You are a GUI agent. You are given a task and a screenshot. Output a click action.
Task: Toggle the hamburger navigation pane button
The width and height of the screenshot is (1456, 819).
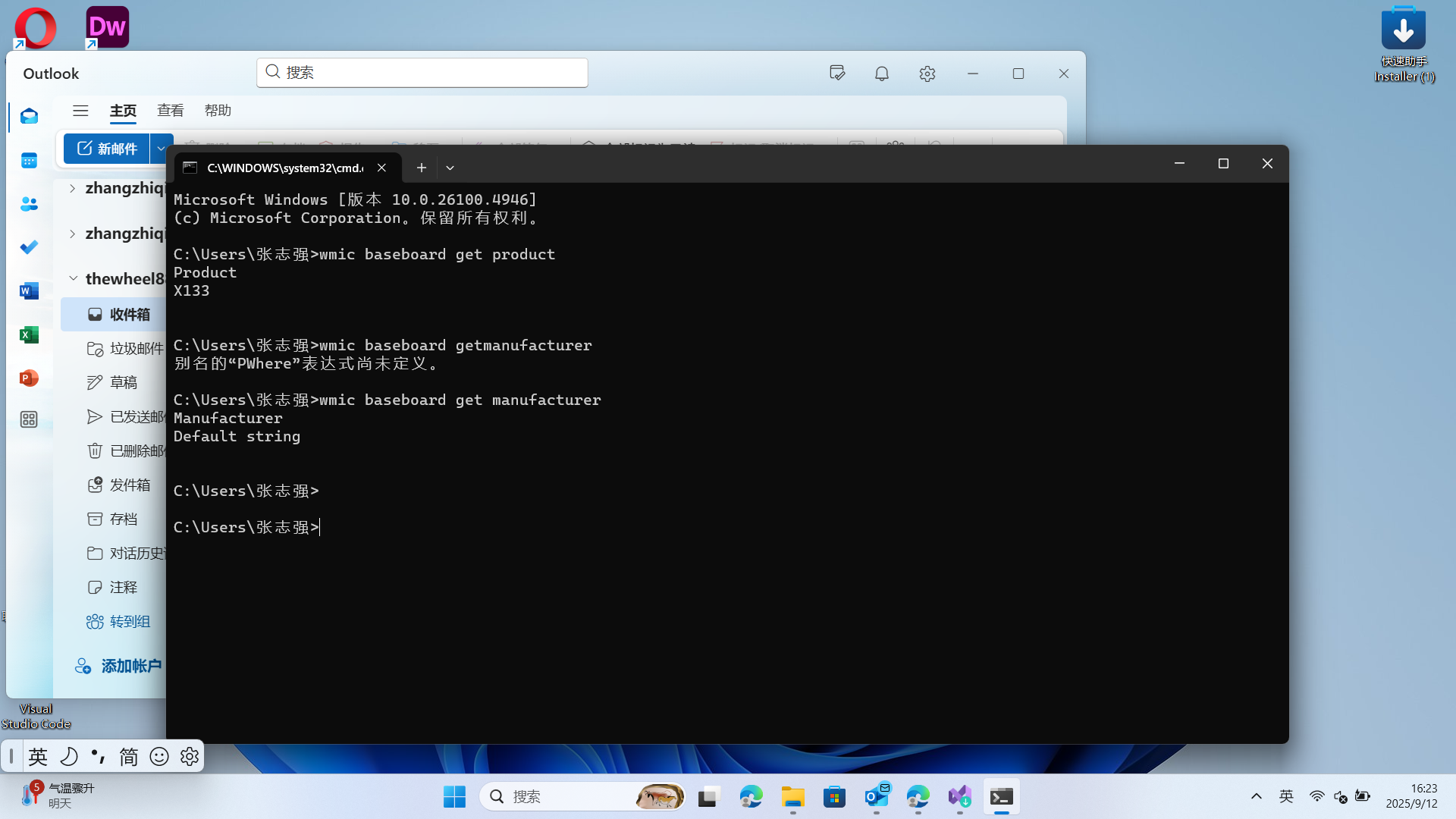click(x=80, y=111)
